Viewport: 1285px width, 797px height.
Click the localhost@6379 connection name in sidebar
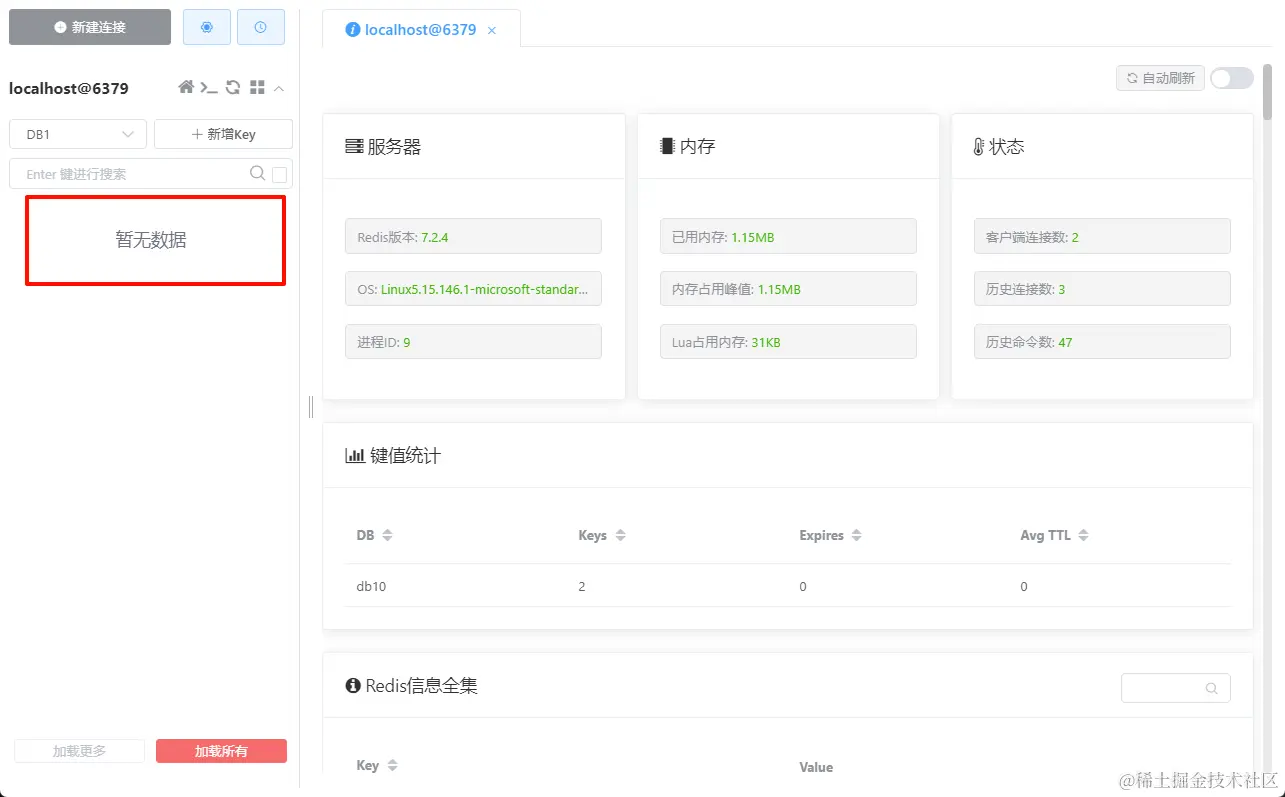click(69, 88)
